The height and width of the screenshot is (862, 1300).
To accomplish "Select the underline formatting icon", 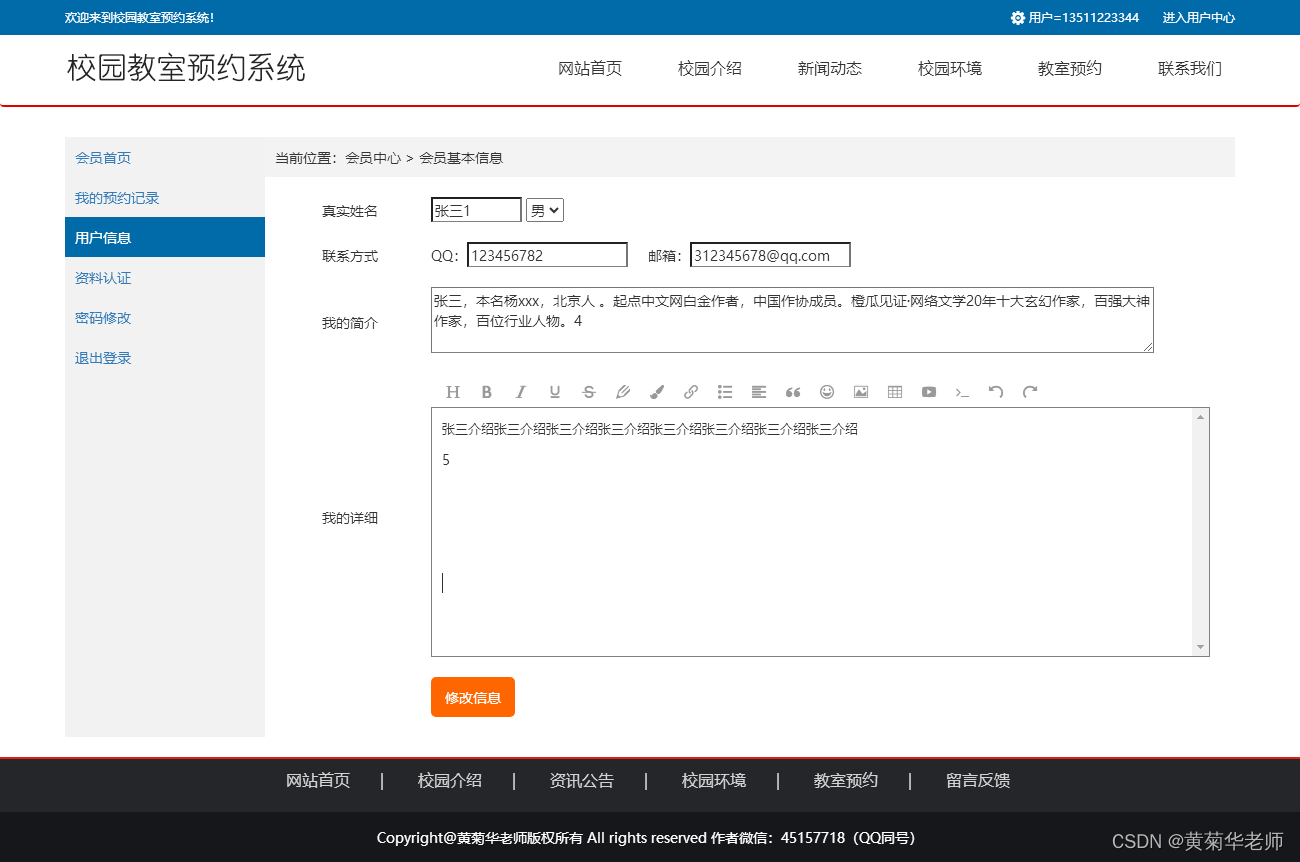I will (554, 391).
